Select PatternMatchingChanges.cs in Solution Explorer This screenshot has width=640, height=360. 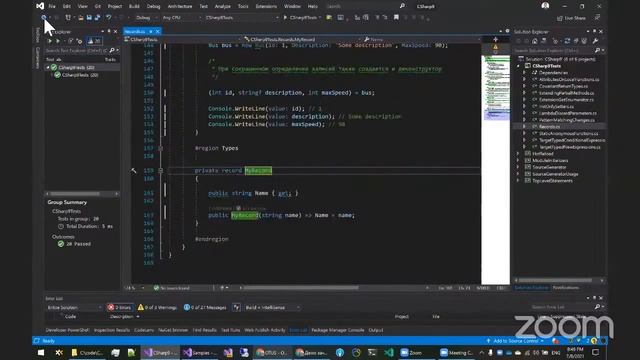pos(567,120)
